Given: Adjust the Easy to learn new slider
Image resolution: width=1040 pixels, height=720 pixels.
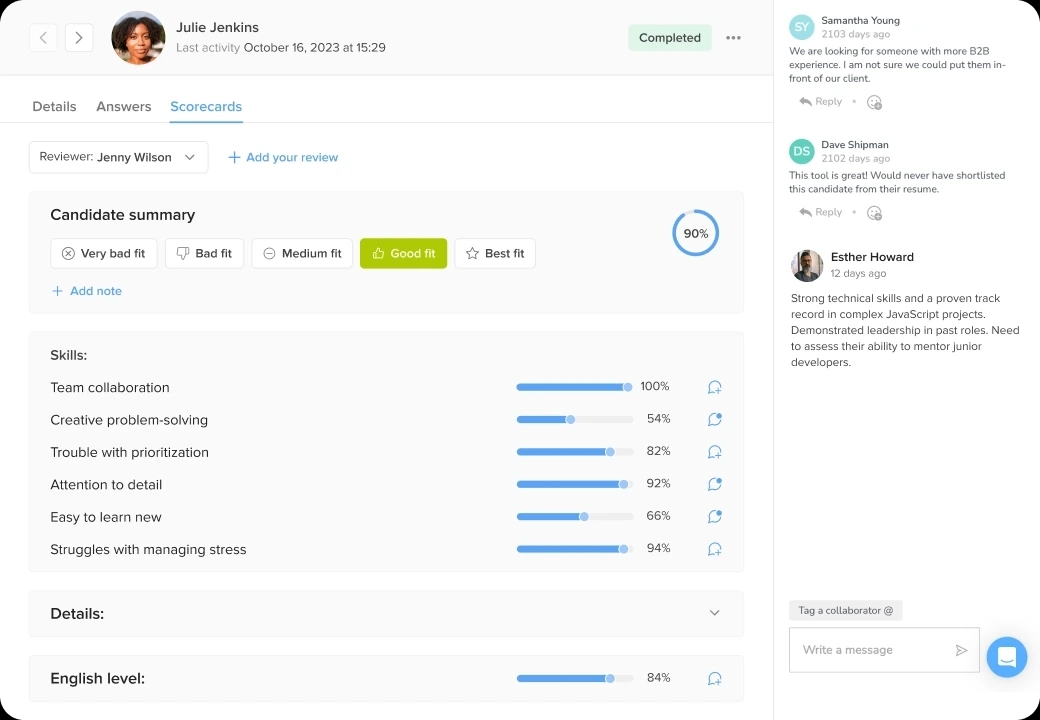Looking at the screenshot, I should pyautogui.click(x=584, y=517).
